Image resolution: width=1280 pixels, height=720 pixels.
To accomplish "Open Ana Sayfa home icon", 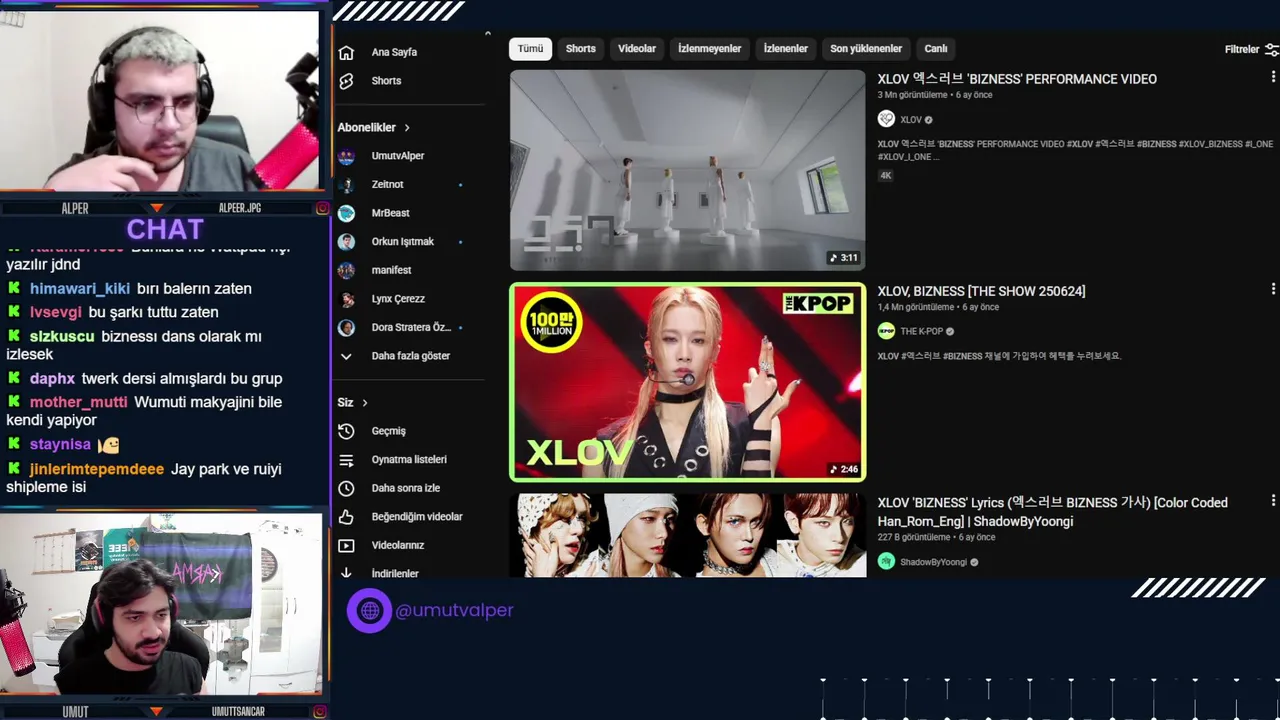I will [x=346, y=53].
